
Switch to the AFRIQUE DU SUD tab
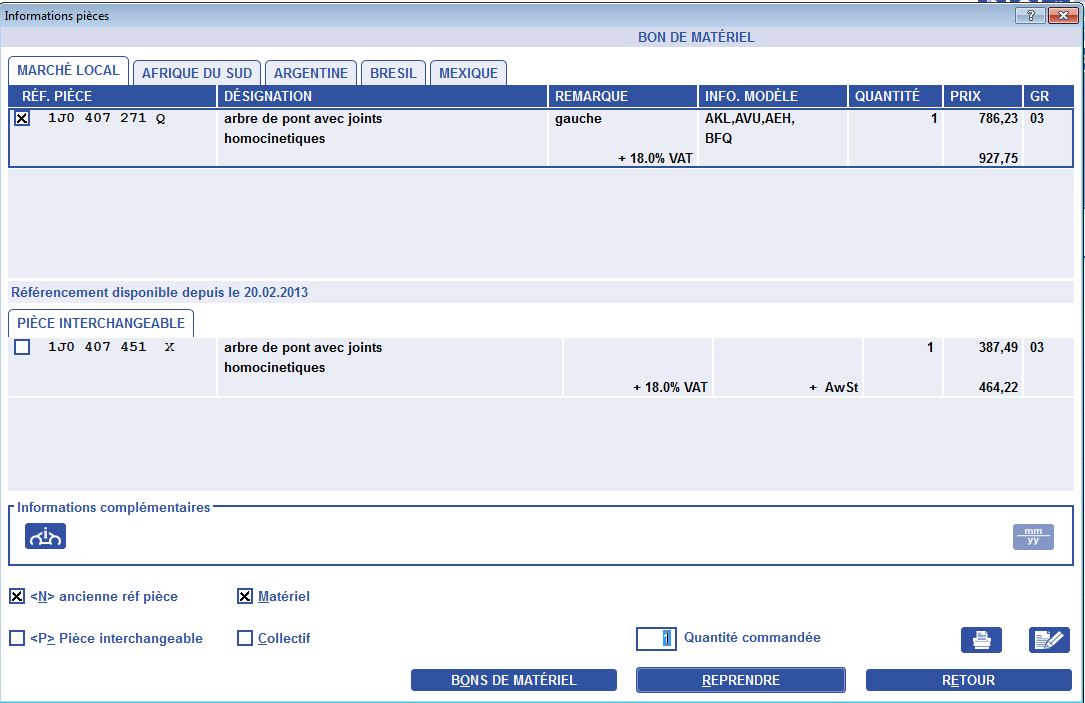[x=198, y=73]
